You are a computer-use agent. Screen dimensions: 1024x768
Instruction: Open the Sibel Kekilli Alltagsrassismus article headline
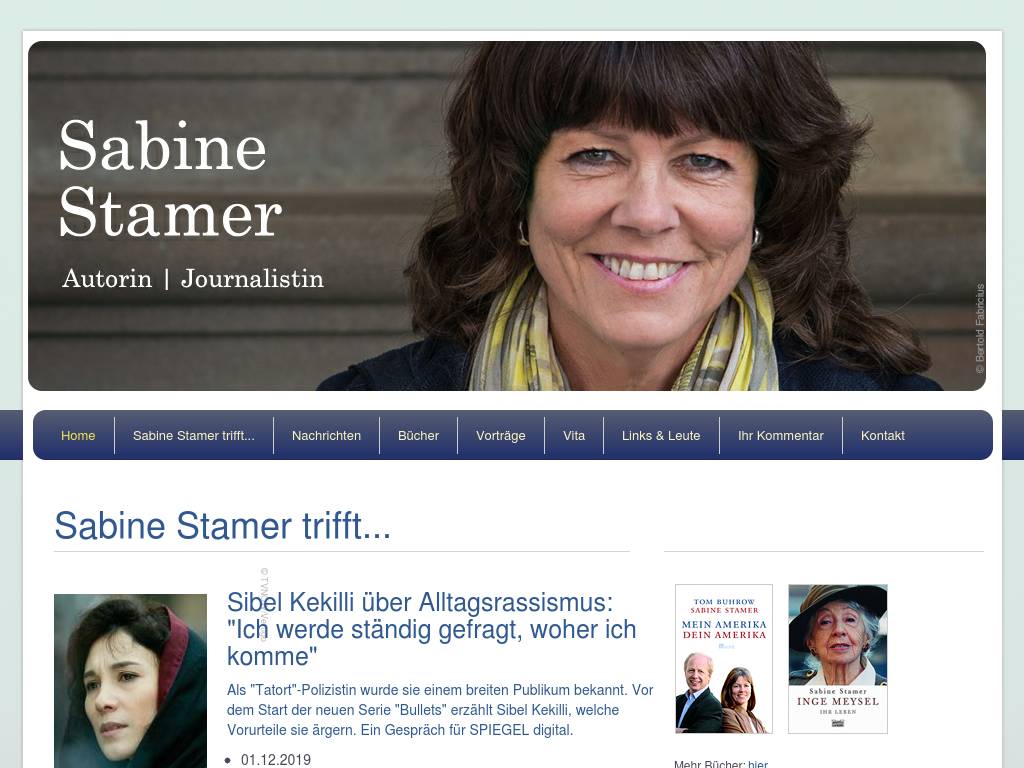[x=431, y=629]
